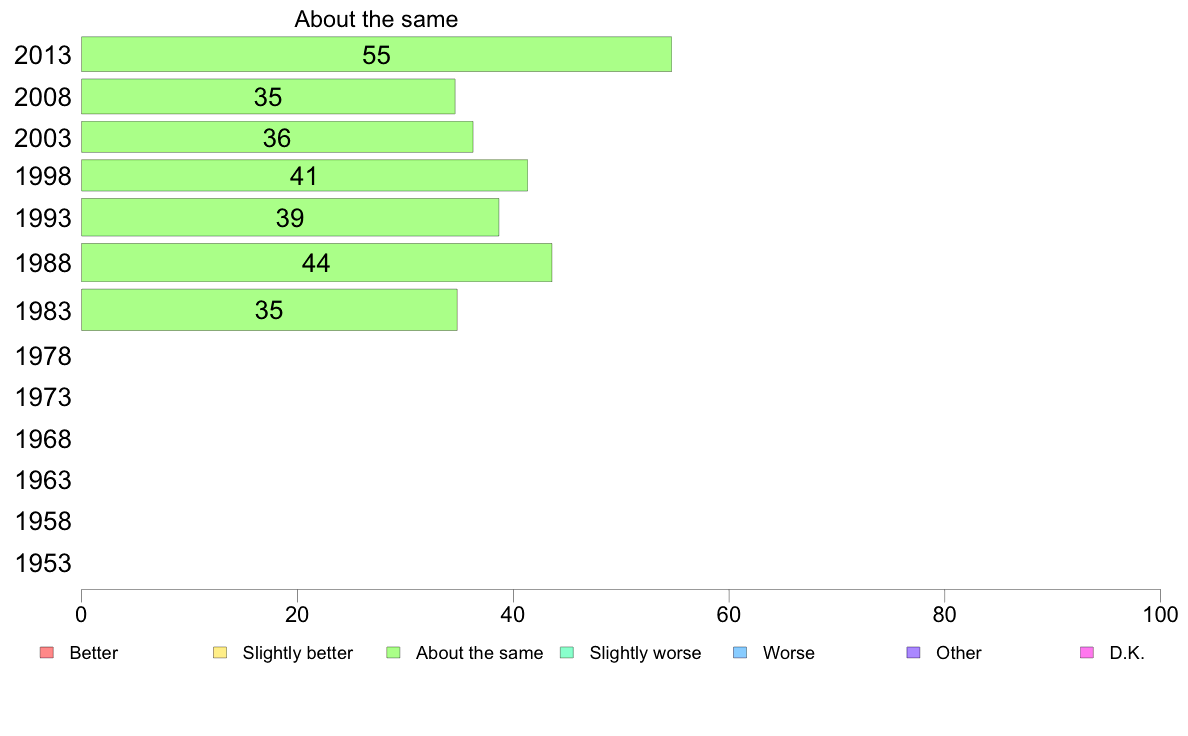1188x736 pixels.
Task: Click the 1983 bar showing 35
Action: (x=270, y=310)
